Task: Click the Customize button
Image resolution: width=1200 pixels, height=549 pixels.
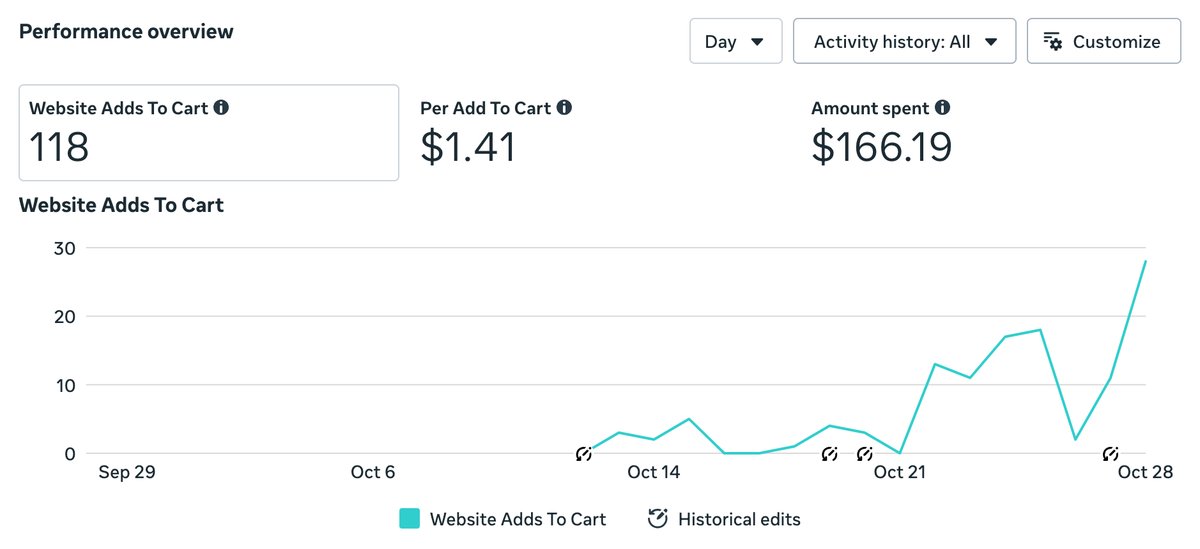Action: click(x=1104, y=41)
